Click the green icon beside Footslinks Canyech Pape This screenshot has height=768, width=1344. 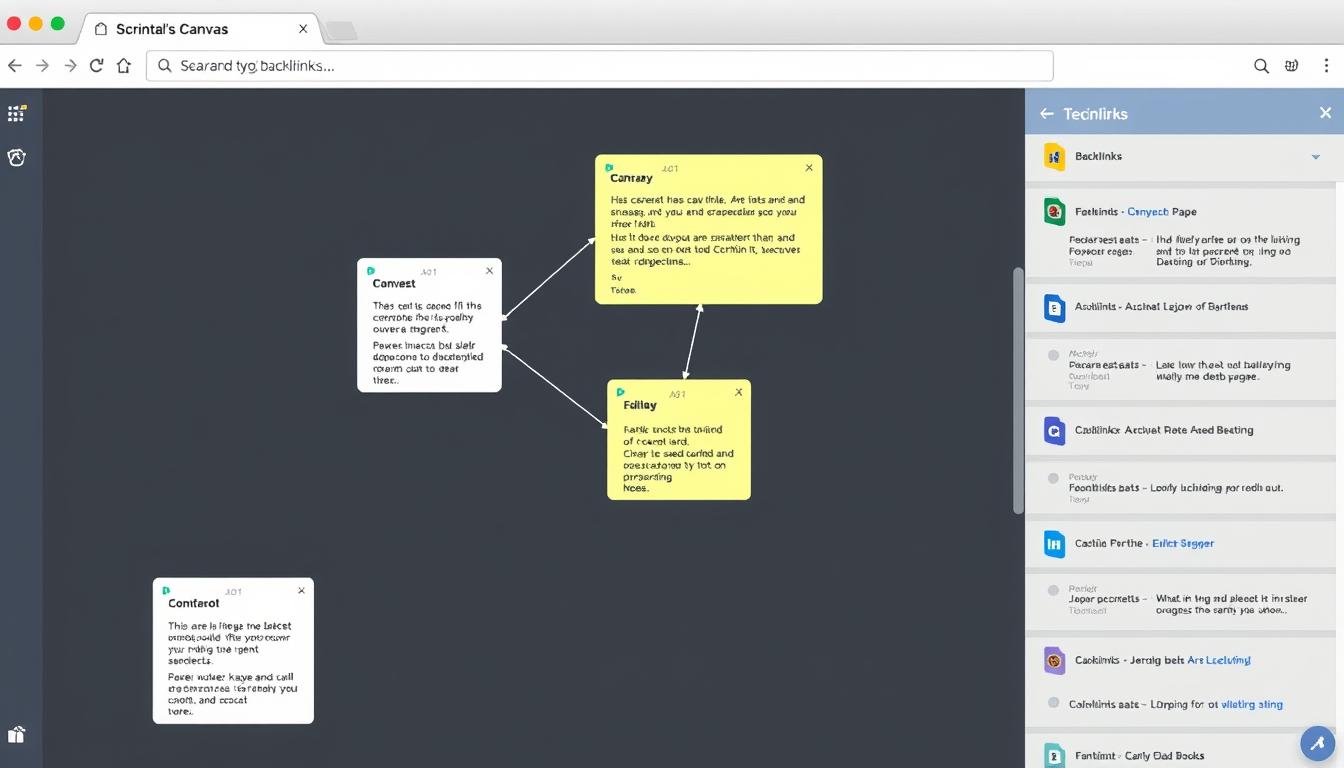coord(1054,211)
